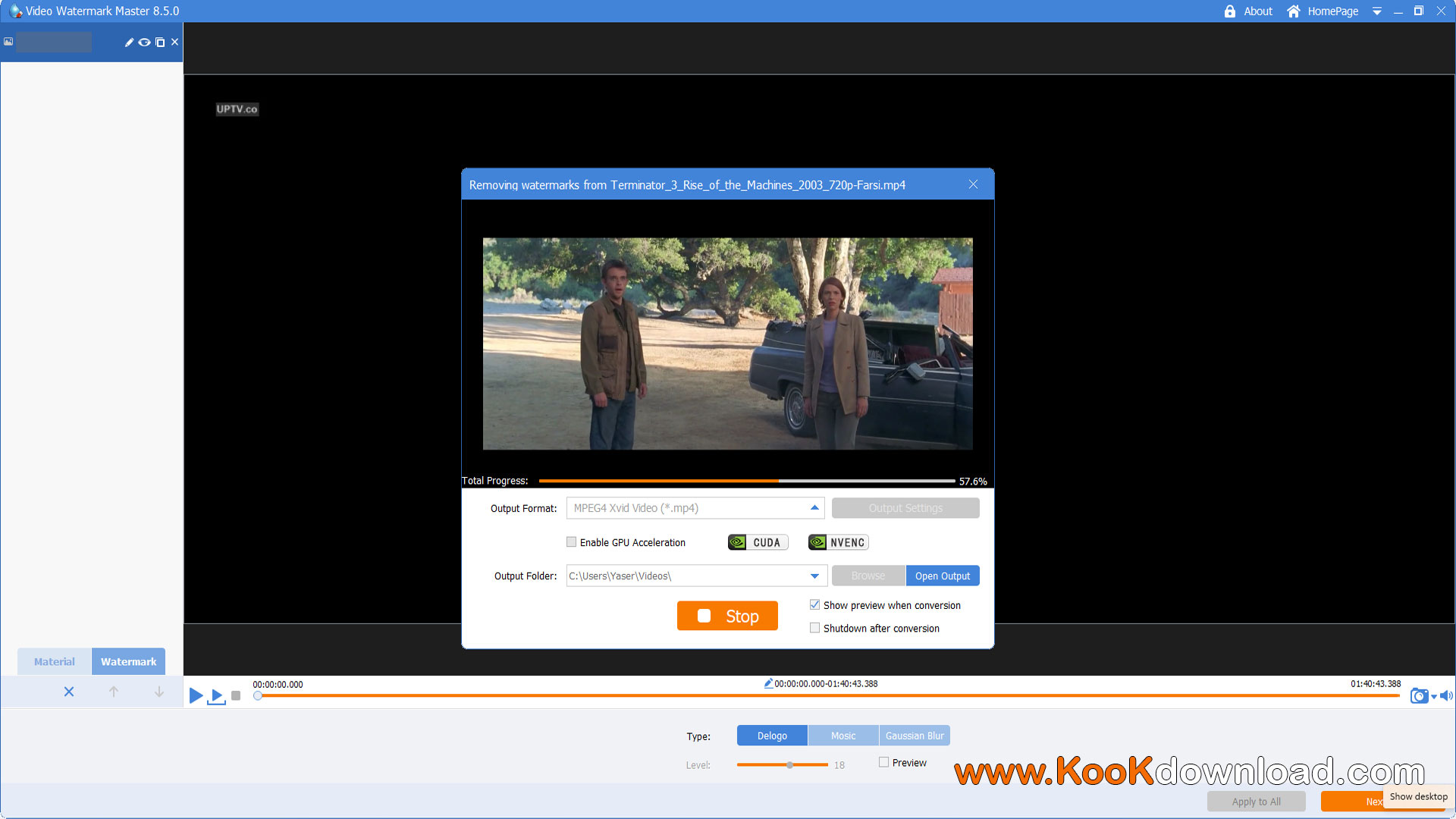
Task: Enable GPU Acceleration checkbox
Action: pos(571,542)
